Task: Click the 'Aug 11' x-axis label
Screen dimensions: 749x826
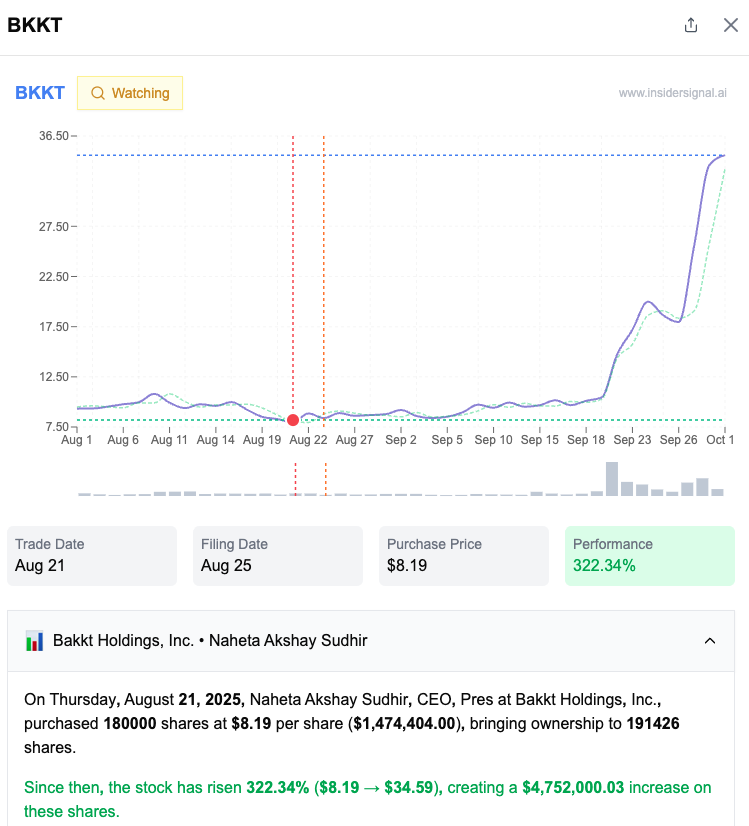Action: click(x=169, y=440)
